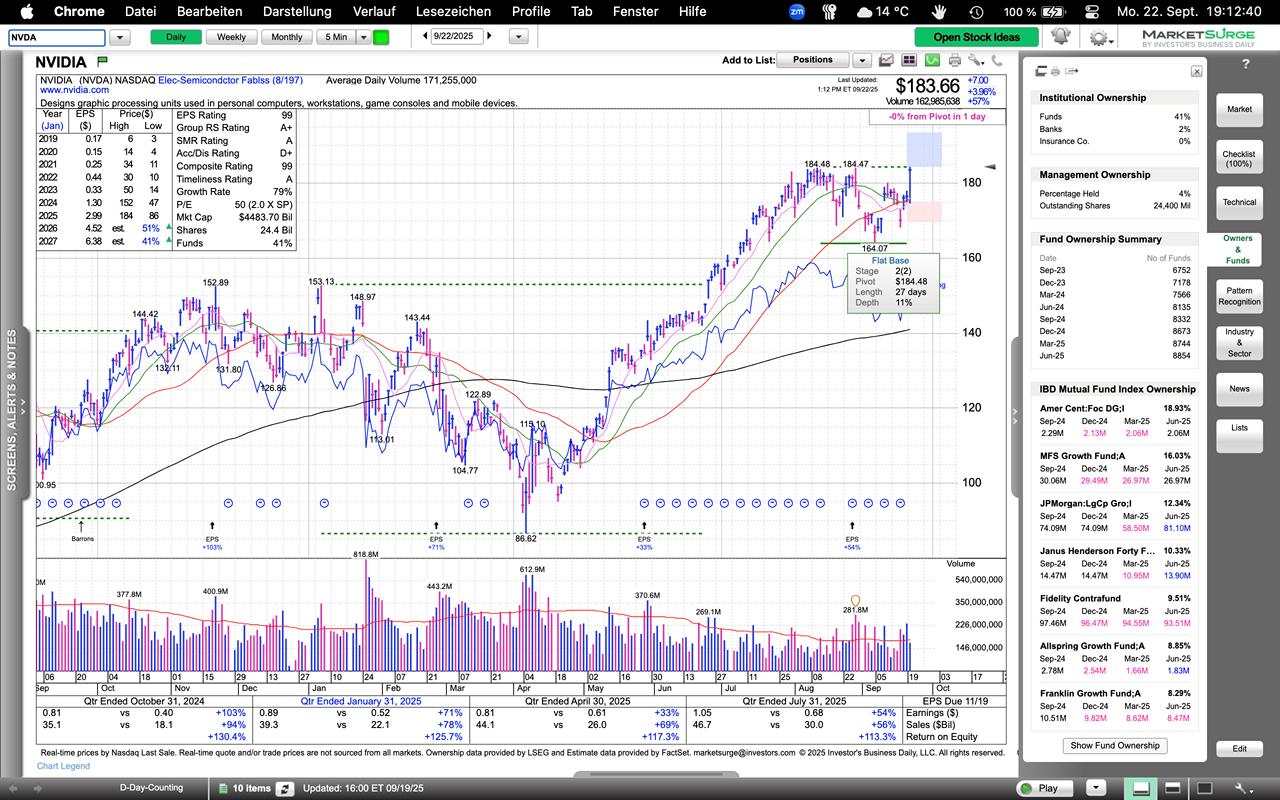Close the Owners & Funds panel

tap(1196, 71)
